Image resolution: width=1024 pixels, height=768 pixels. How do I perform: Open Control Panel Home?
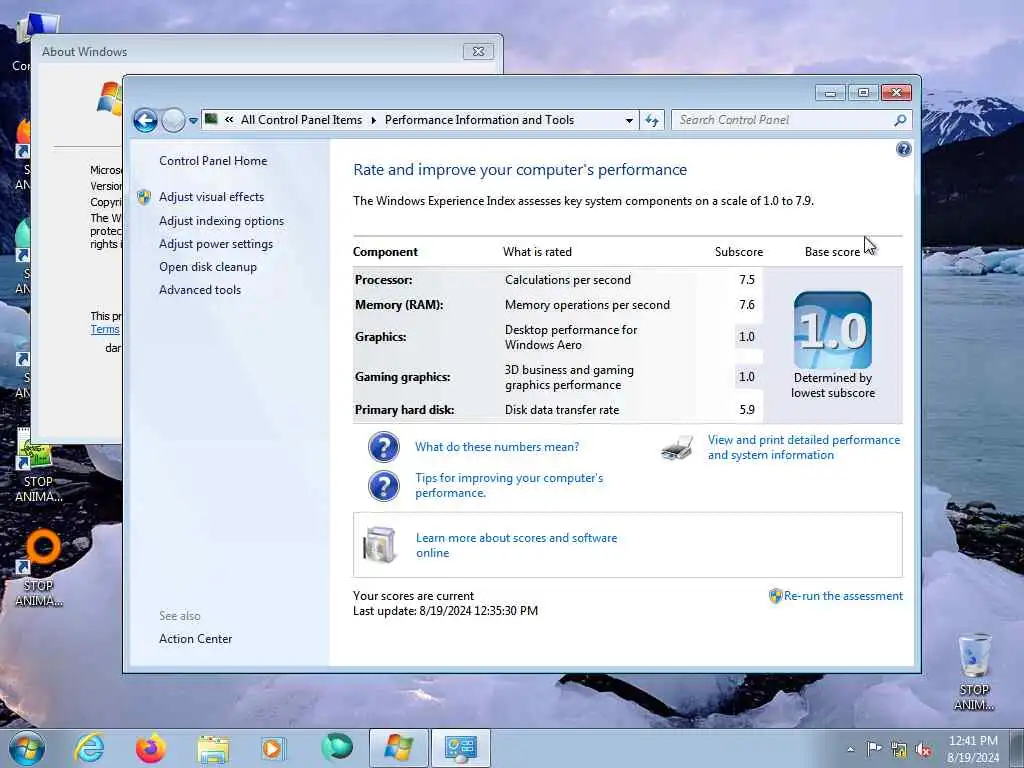[x=213, y=161]
